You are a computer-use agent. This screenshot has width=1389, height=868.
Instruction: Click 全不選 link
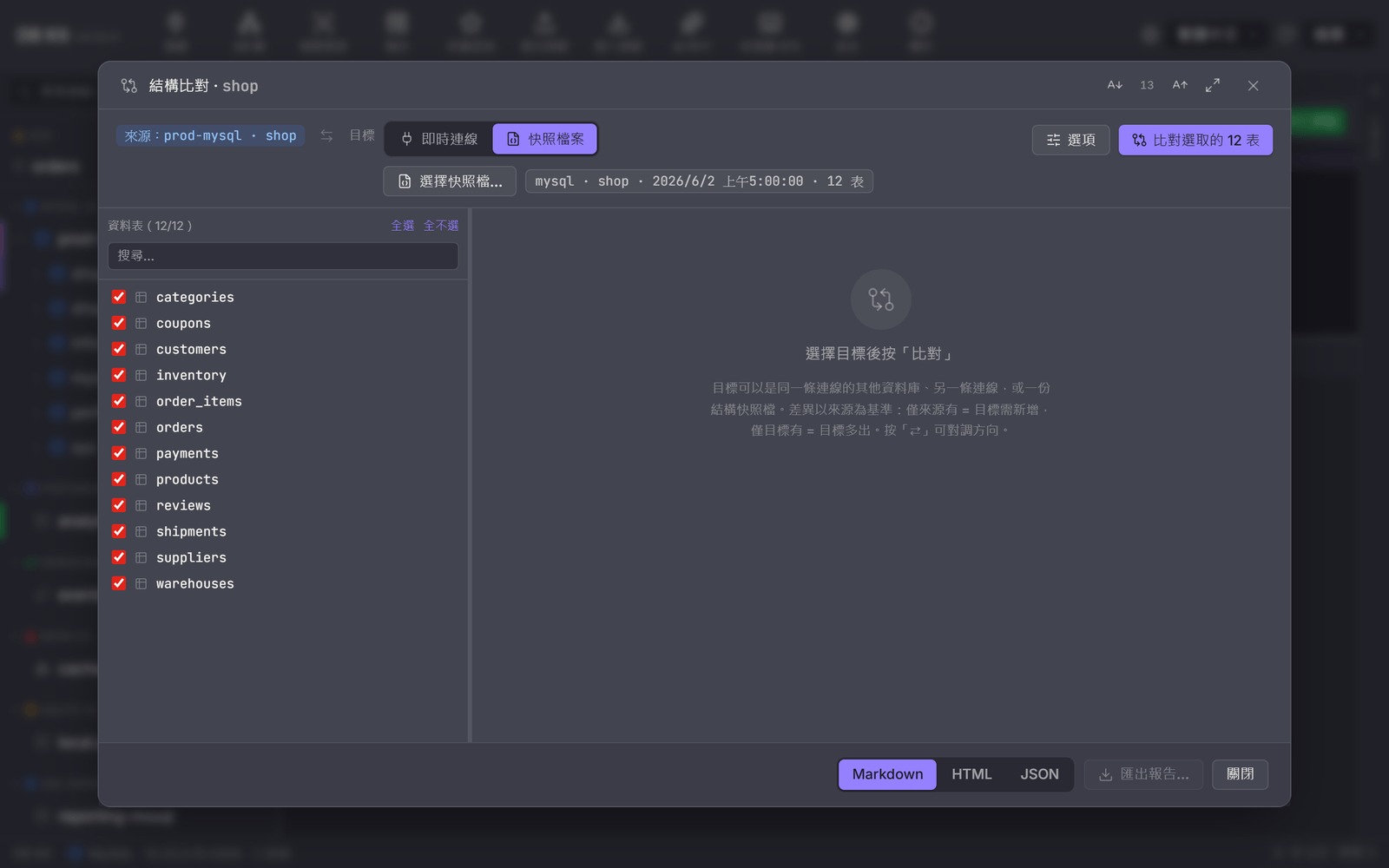coord(441,226)
